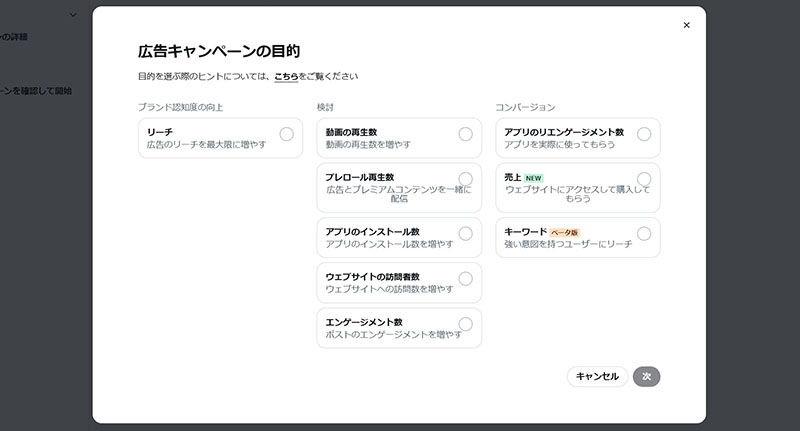Select the 売上 radio button
This screenshot has height=431, width=800.
[x=644, y=179]
